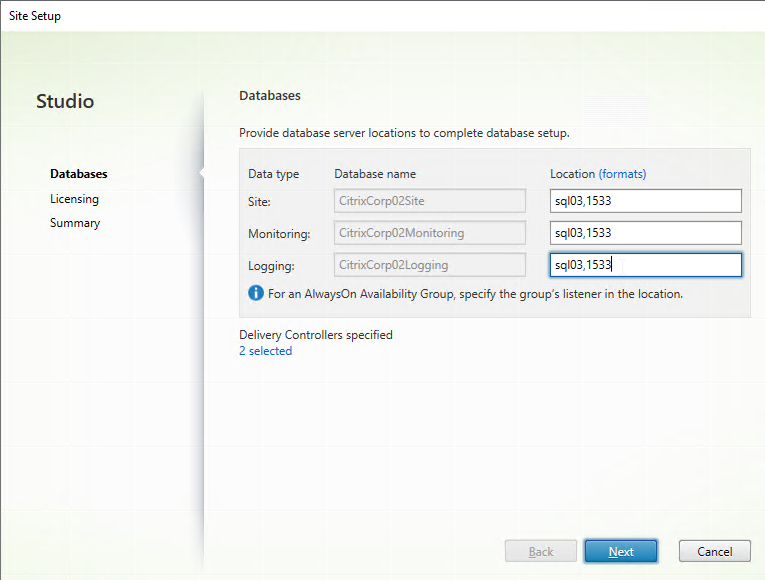765x580 pixels.
Task: Click the Database name column header
Action: click(x=375, y=174)
